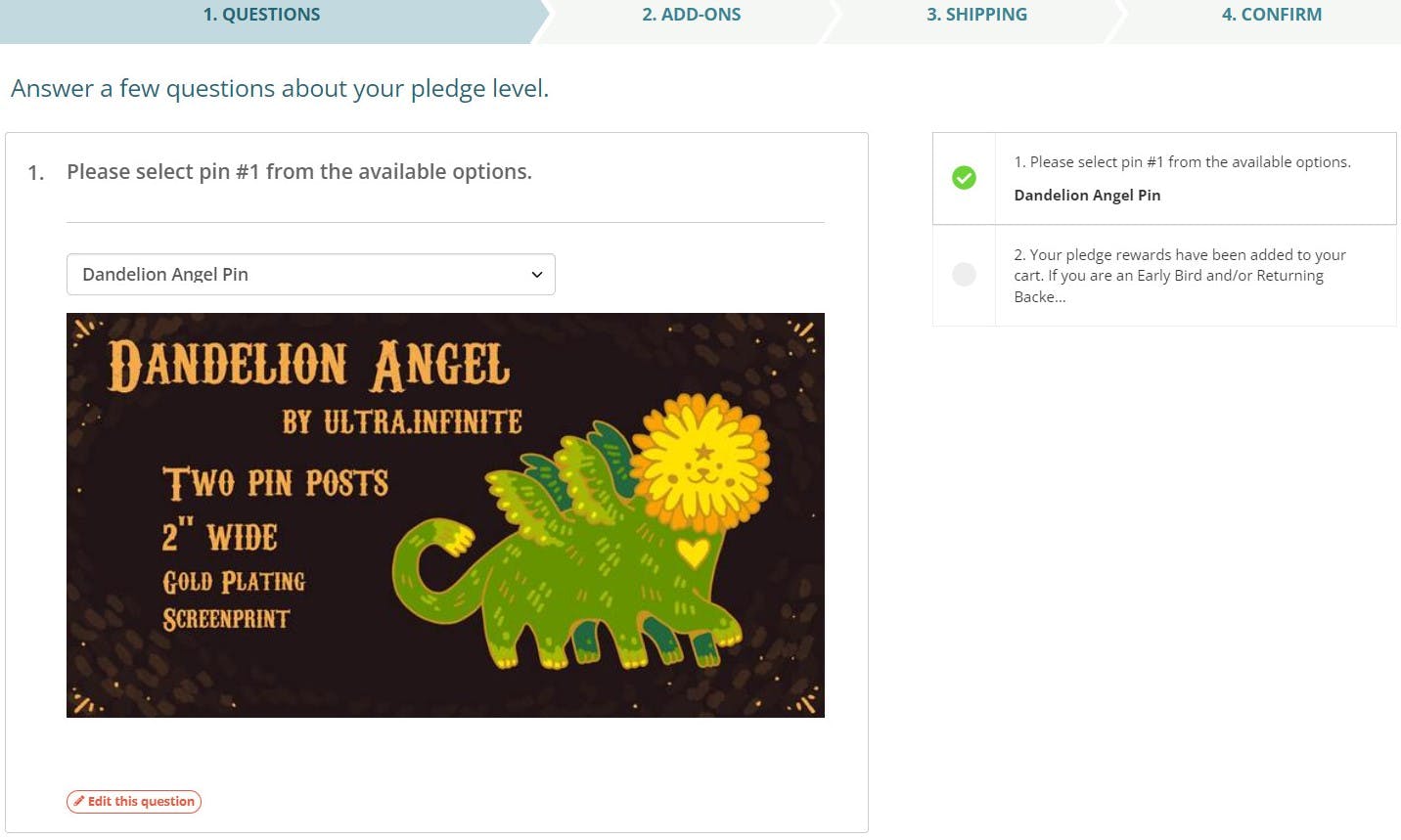Click the green checkmark icon in the sidebar
The image size is (1401, 840).
(964, 178)
